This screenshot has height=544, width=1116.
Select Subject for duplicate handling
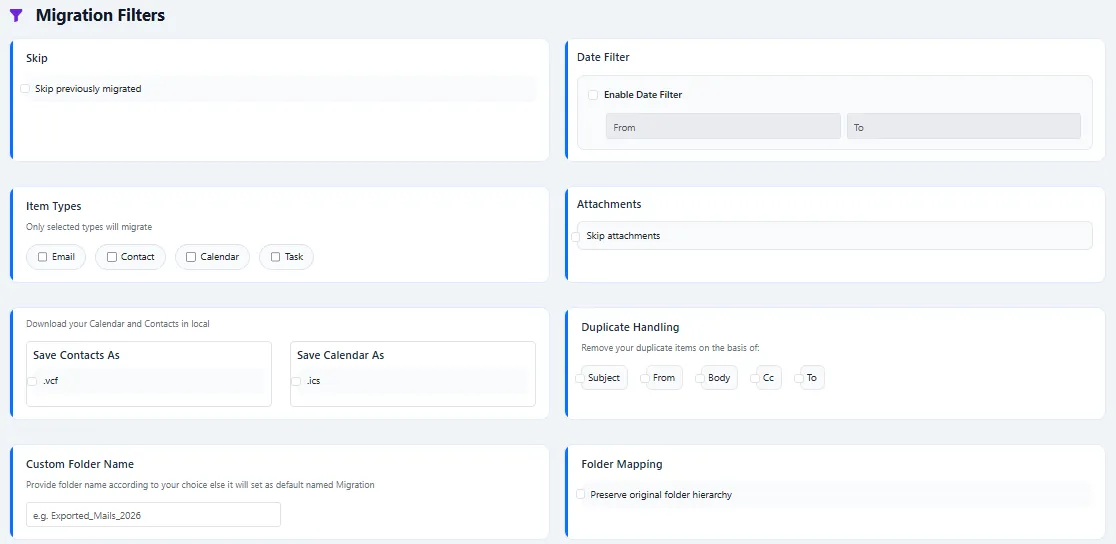click(580, 378)
